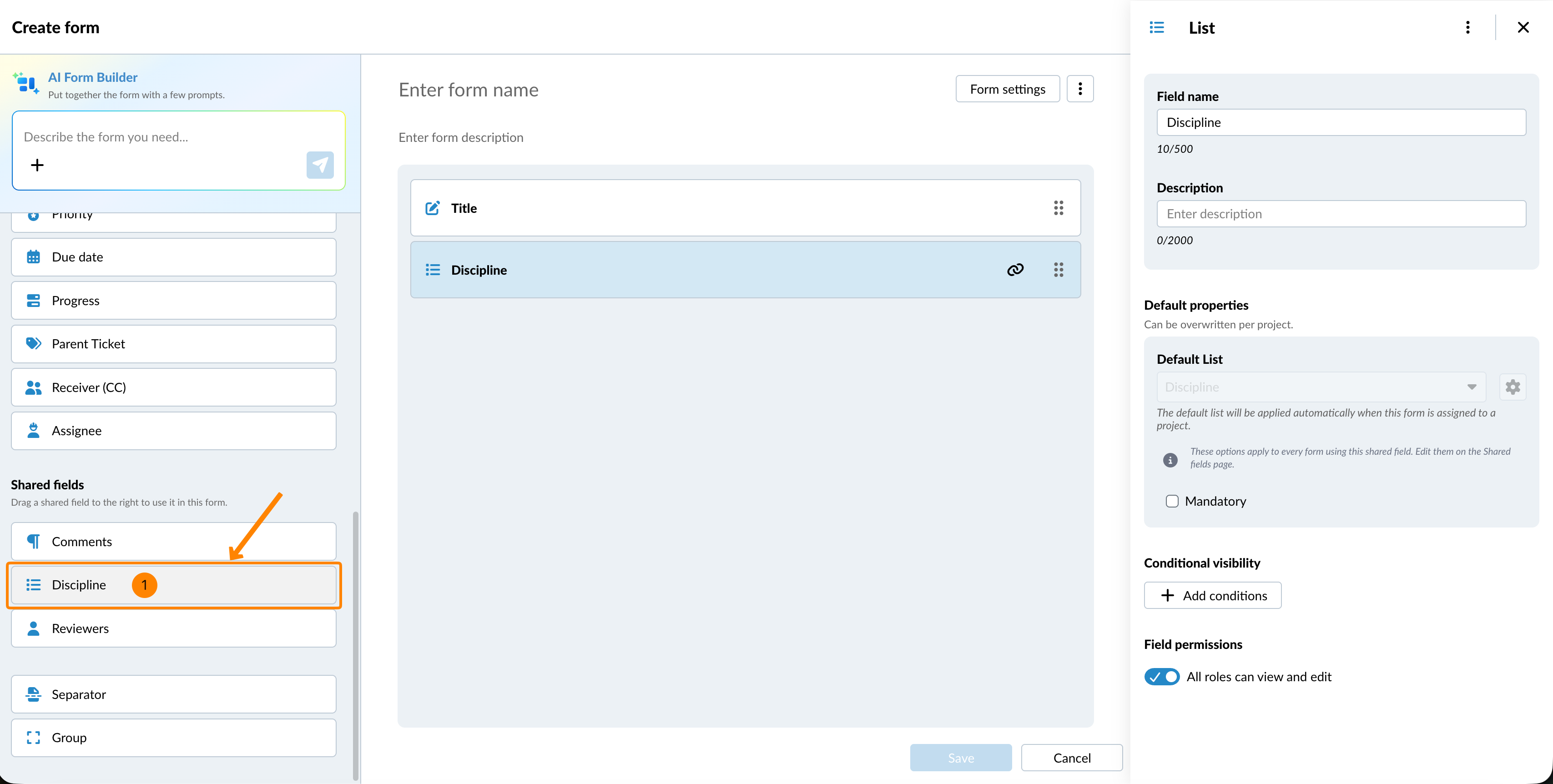
Task: Open the form's three-dot options menu
Action: [1080, 89]
